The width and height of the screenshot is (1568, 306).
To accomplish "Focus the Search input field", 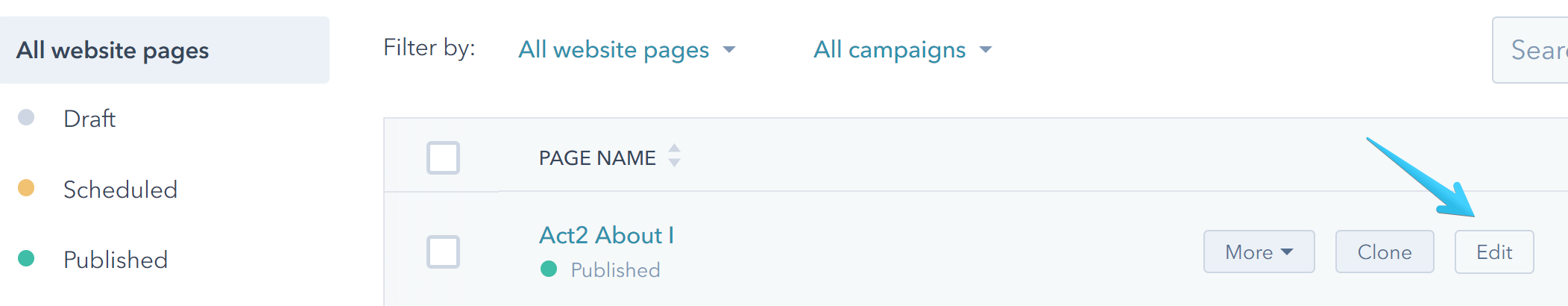I will [1536, 50].
